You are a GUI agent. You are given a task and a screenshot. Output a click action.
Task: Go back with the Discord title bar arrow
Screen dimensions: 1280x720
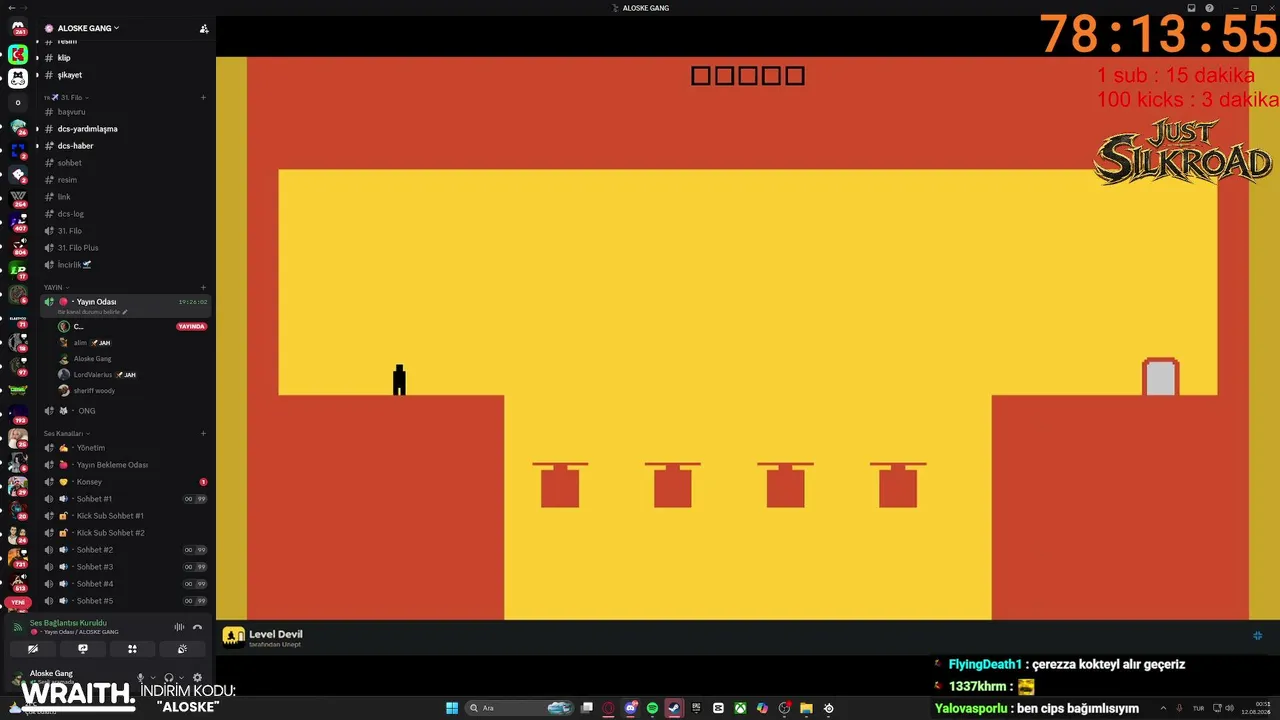10,8
